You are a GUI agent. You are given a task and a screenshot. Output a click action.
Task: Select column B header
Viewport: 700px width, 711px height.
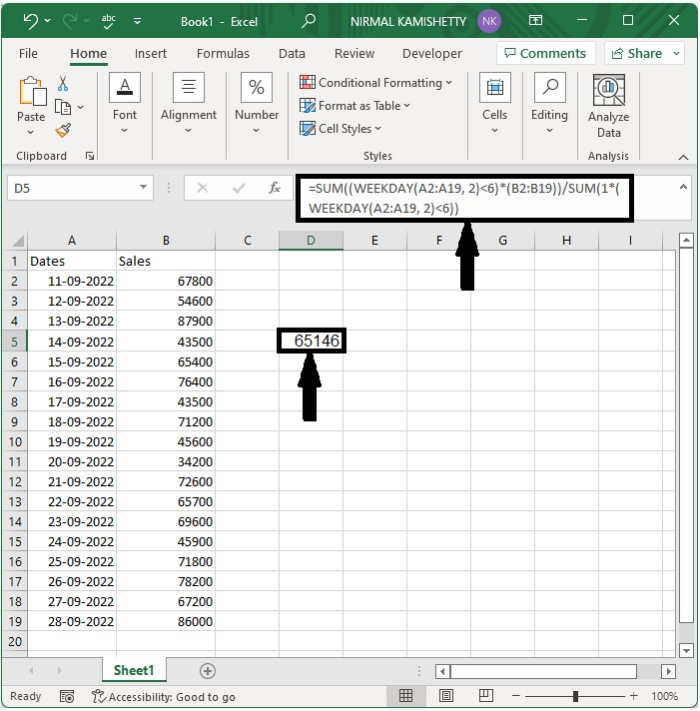(166, 240)
